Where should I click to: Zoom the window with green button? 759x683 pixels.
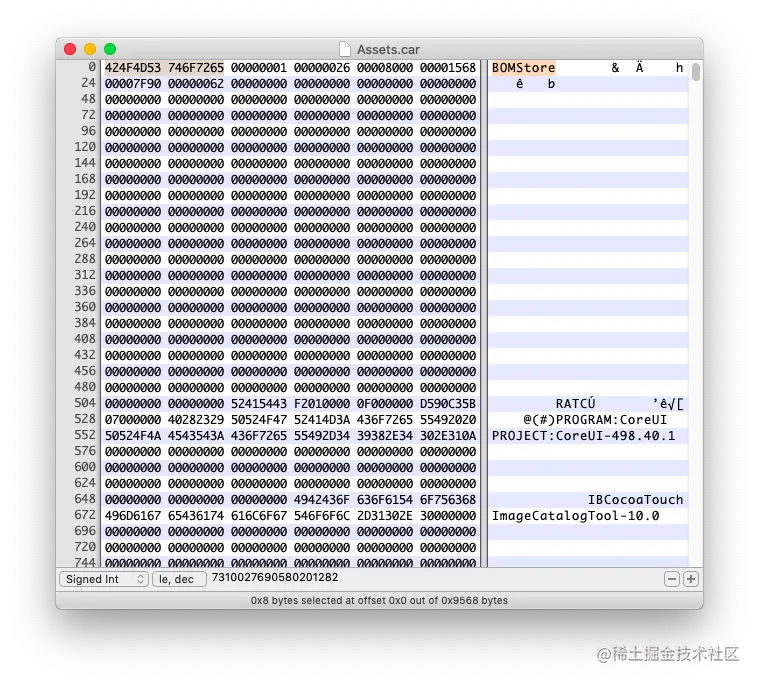point(110,49)
